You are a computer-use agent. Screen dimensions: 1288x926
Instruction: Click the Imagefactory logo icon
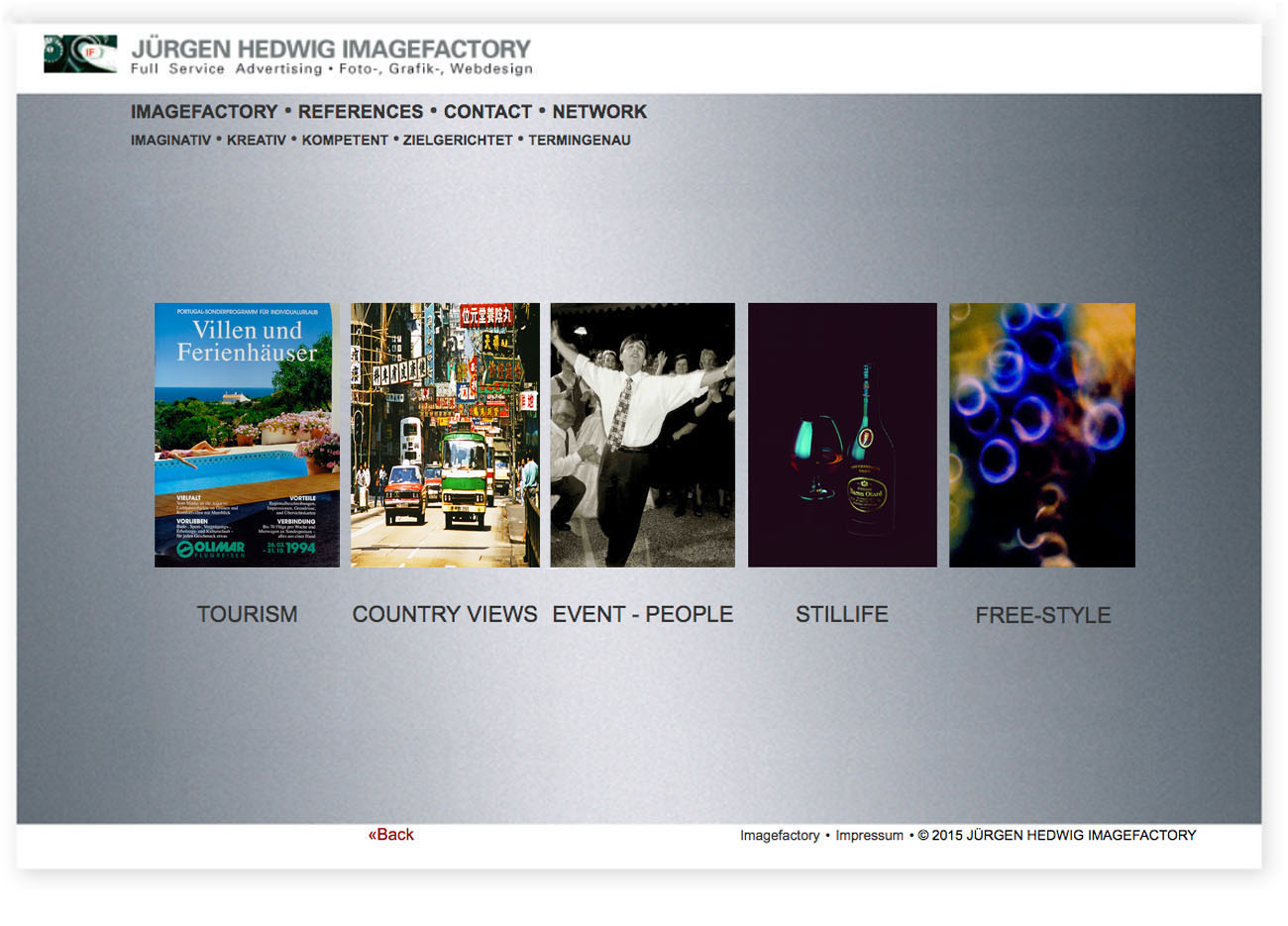click(80, 53)
